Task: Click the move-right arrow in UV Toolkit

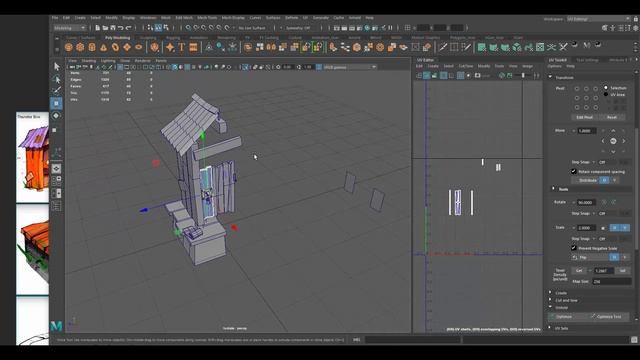Action: pos(624,141)
